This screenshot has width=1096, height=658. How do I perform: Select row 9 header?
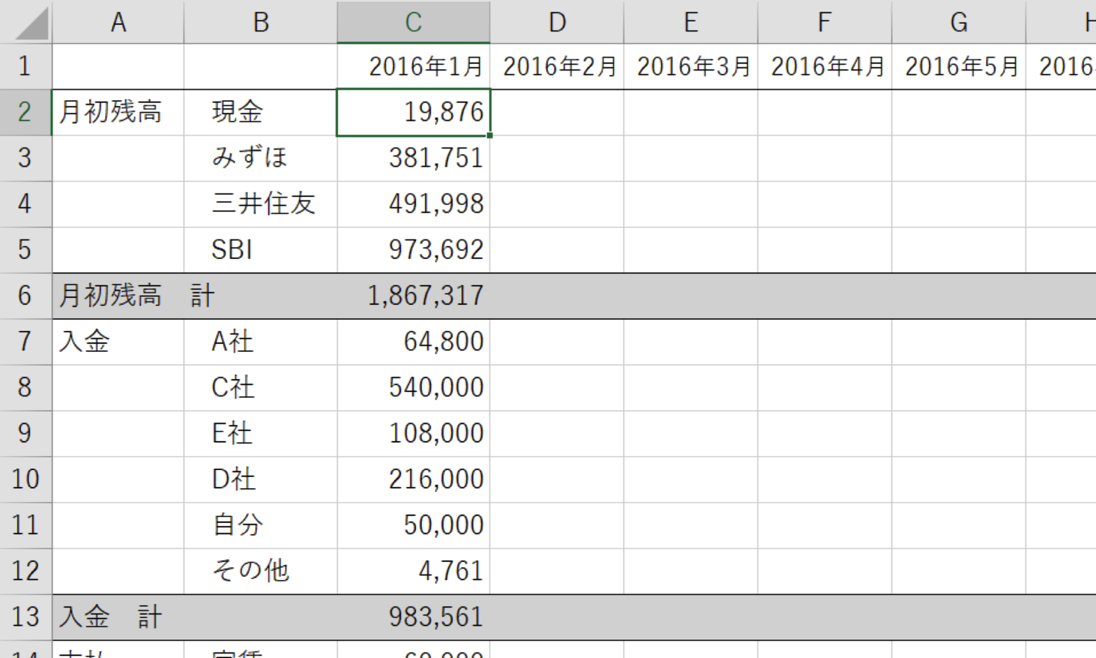coord(26,434)
